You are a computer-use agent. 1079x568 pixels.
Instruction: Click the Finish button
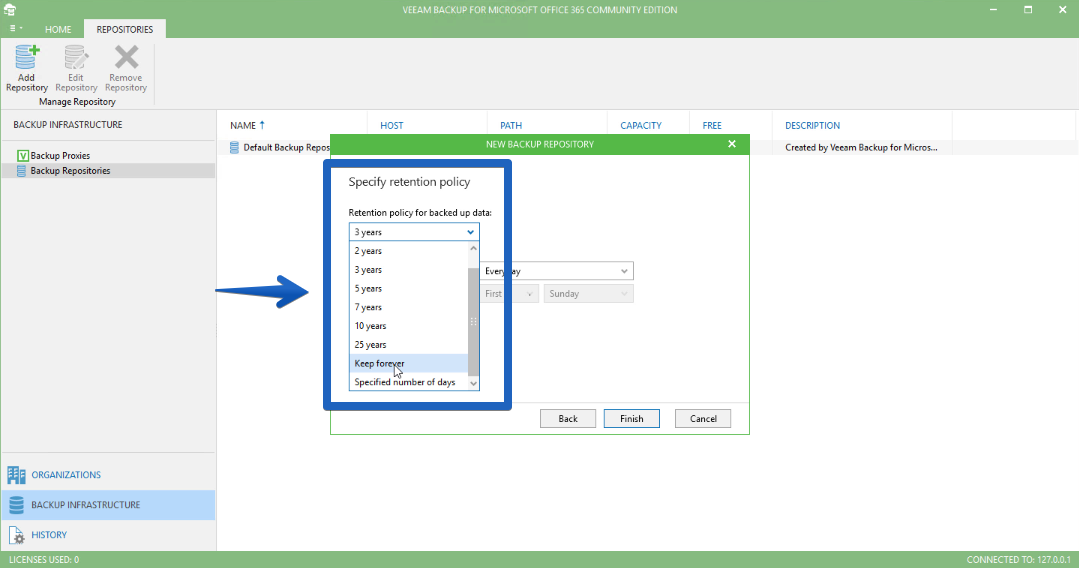[632, 419]
